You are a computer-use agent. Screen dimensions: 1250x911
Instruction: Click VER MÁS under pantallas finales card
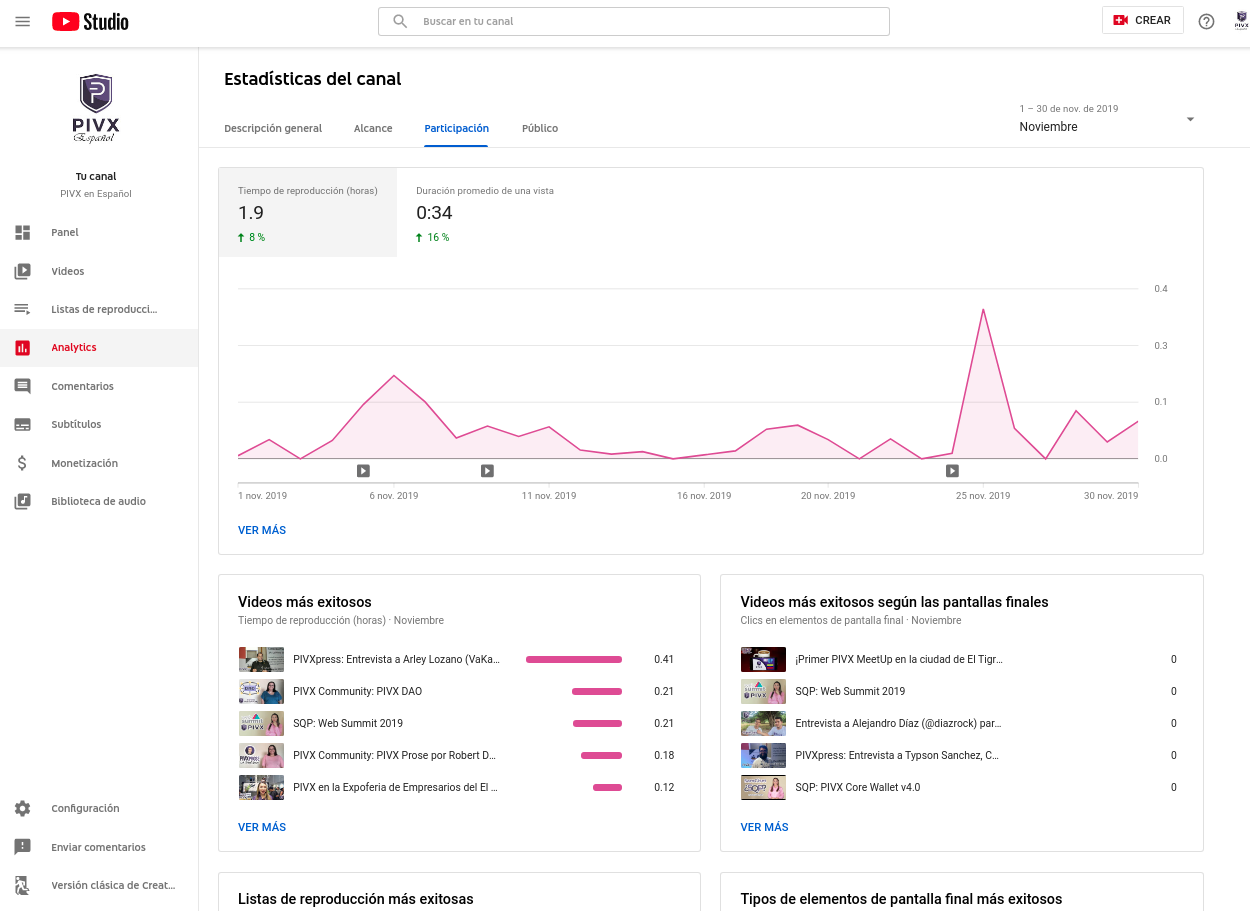coord(764,827)
